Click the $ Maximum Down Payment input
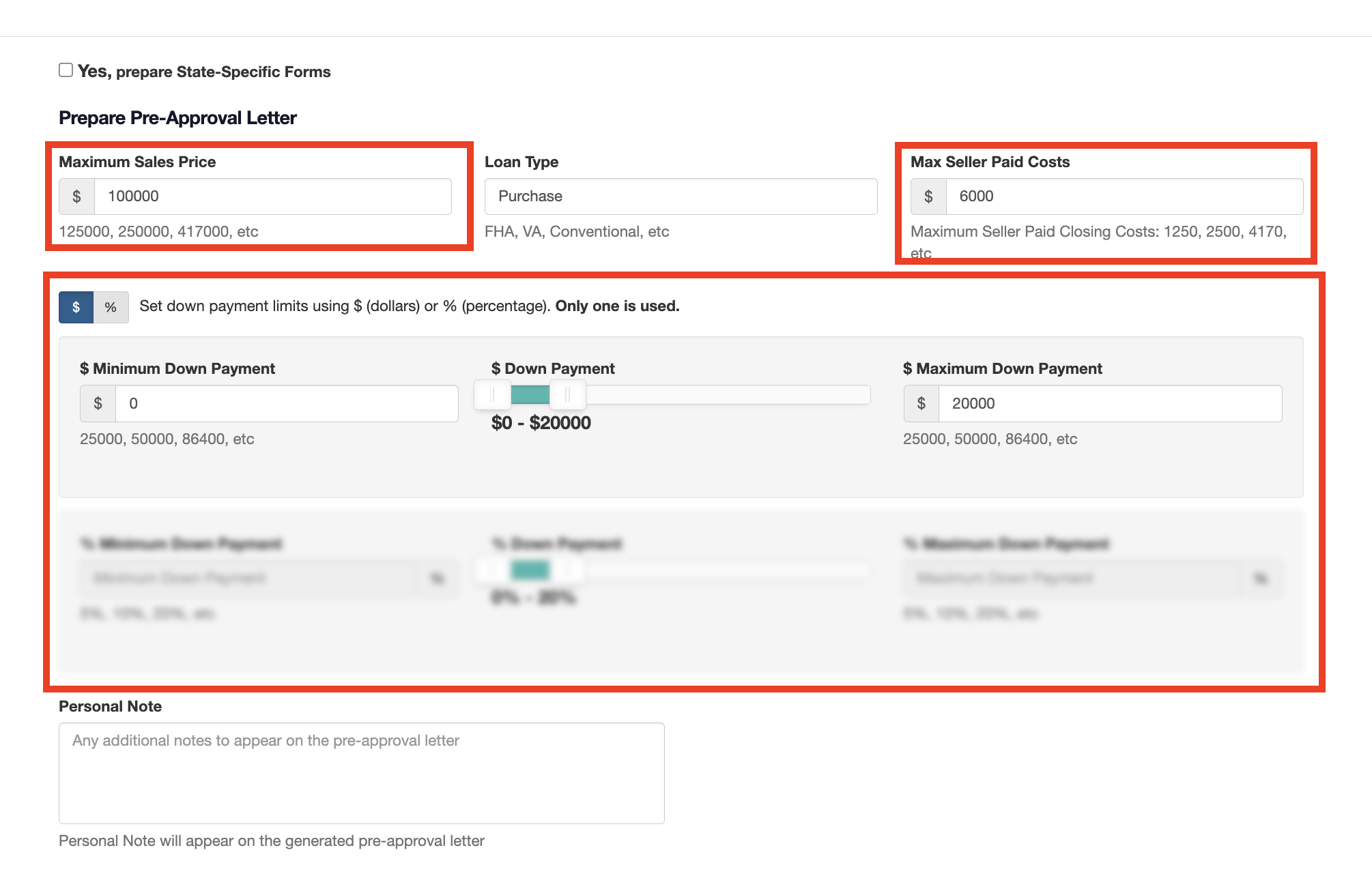Screen dimensions: 1372x891 [1109, 403]
